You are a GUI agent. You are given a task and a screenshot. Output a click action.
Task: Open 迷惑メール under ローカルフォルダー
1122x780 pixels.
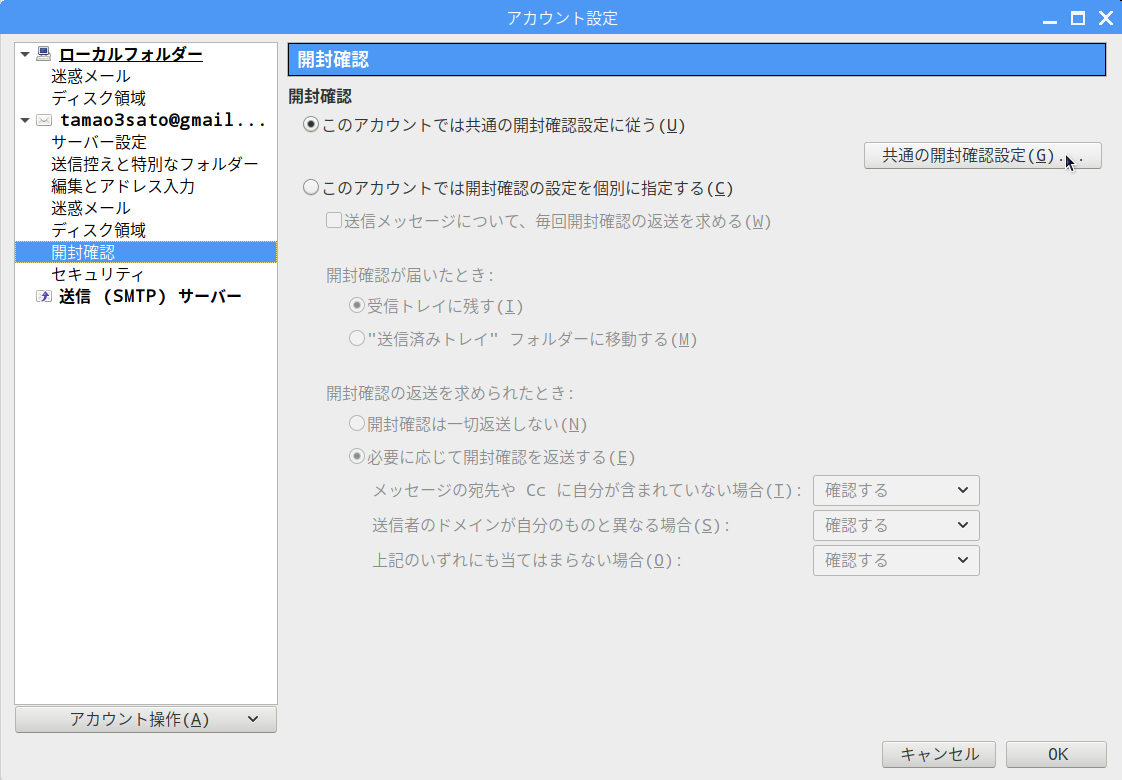tap(91, 76)
